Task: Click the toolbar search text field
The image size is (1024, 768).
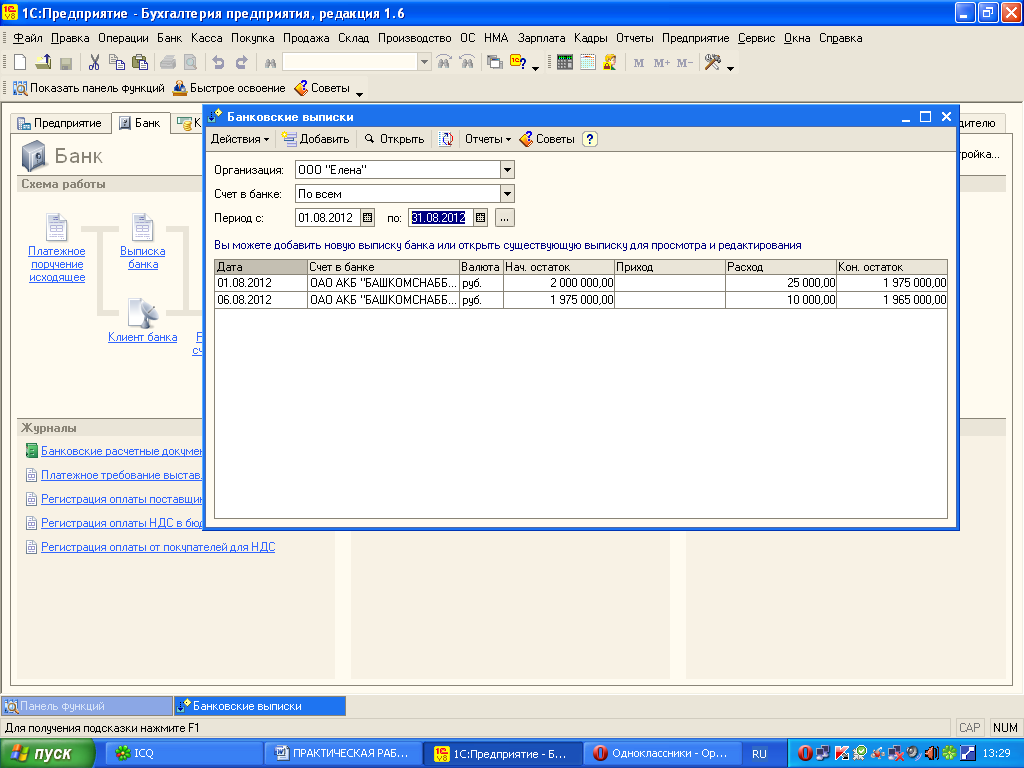Action: [x=350, y=63]
